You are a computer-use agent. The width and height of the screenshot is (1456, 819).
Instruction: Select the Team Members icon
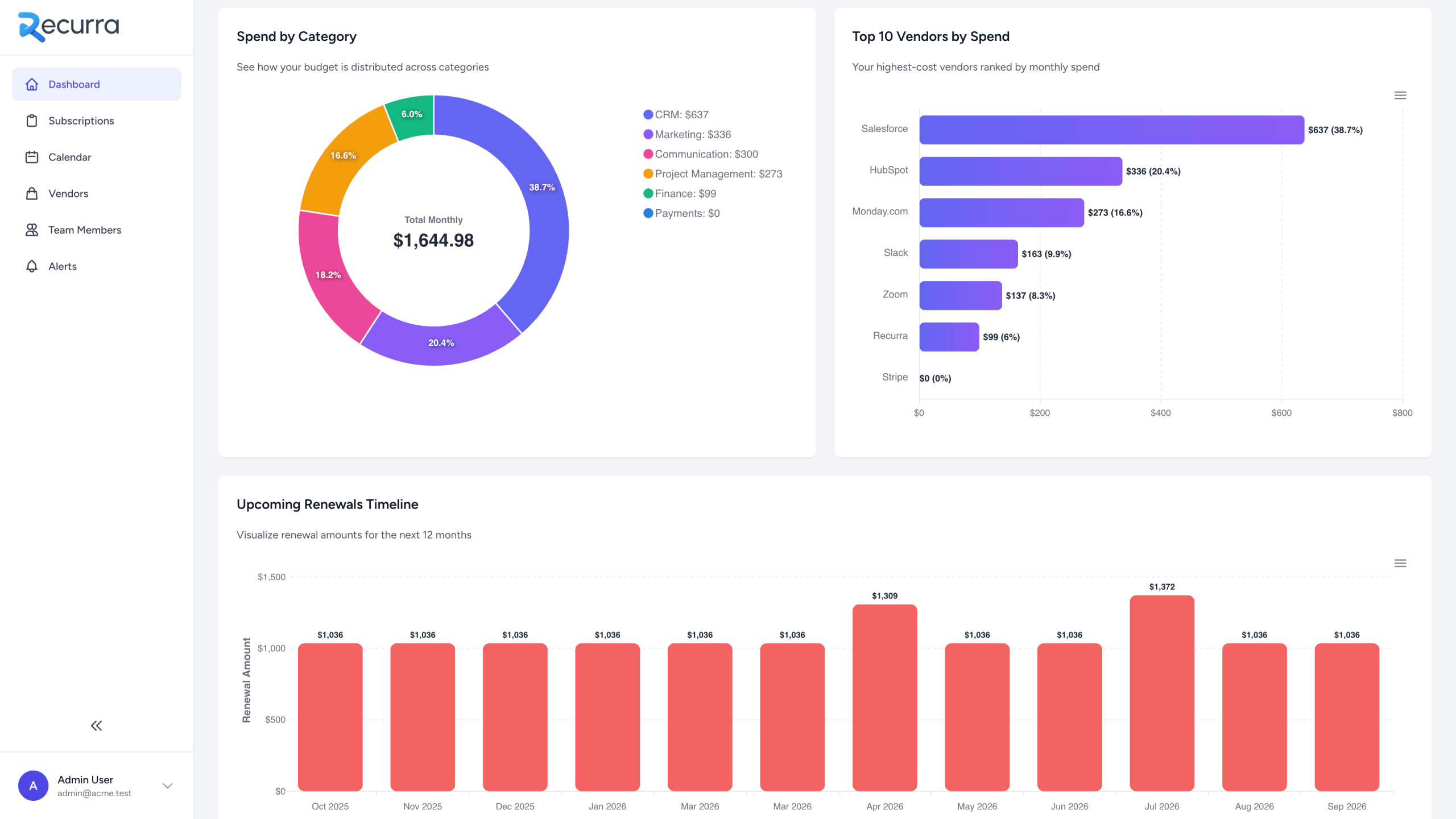[x=32, y=229]
